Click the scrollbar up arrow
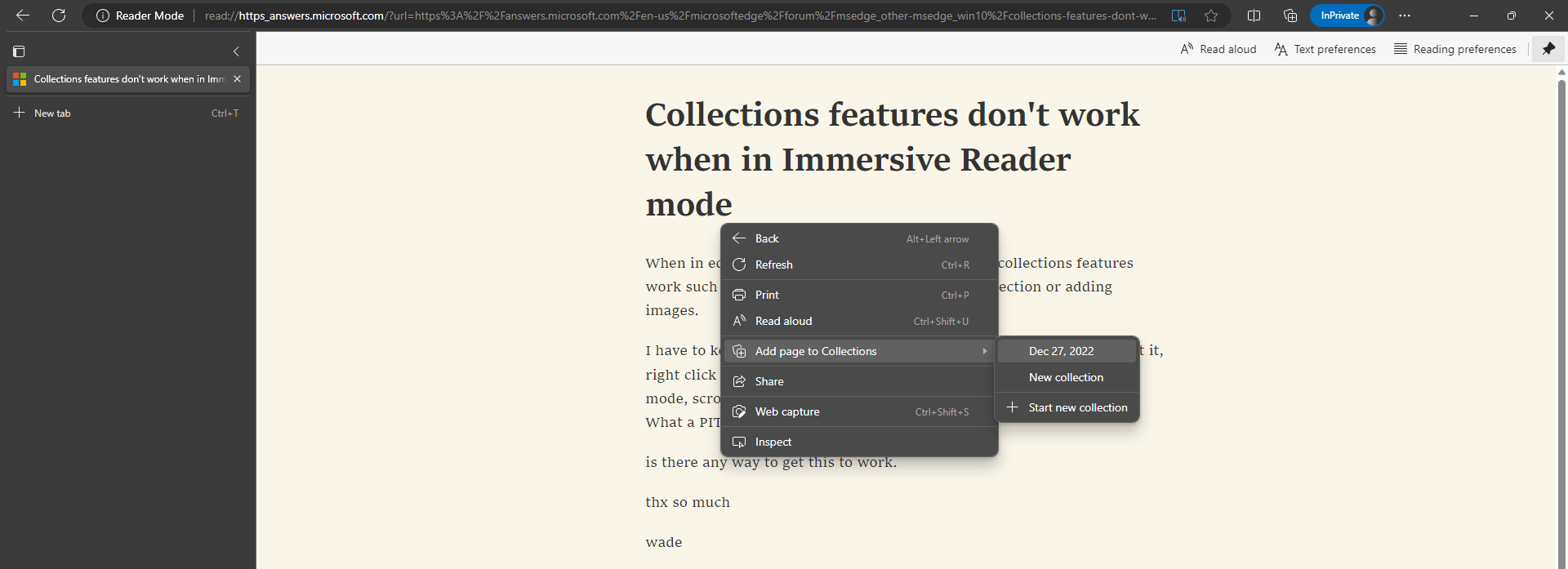The image size is (1568, 569). point(1561,73)
